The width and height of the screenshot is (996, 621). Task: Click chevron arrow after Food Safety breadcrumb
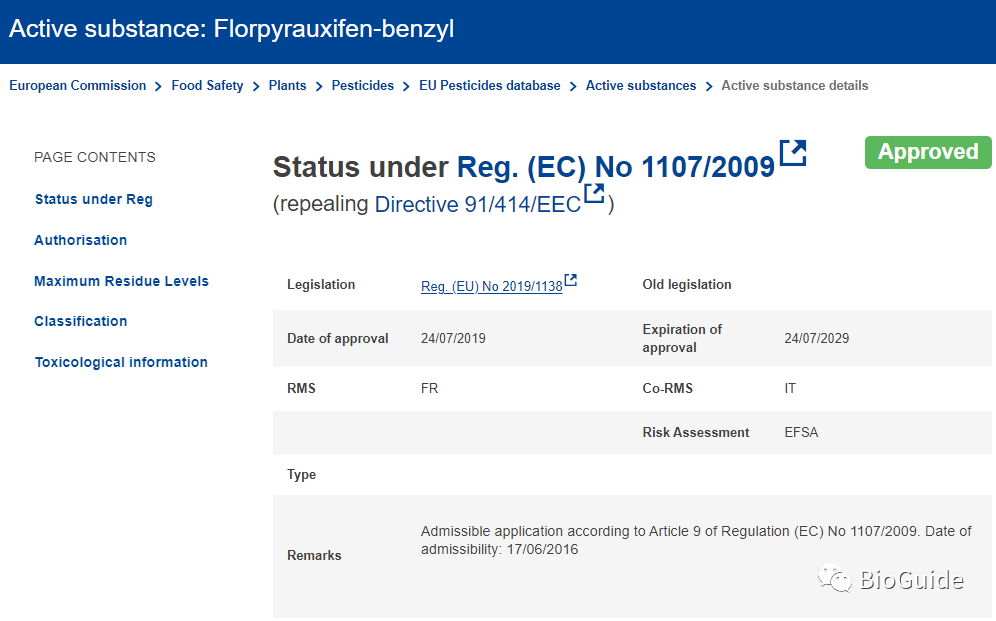(x=256, y=86)
